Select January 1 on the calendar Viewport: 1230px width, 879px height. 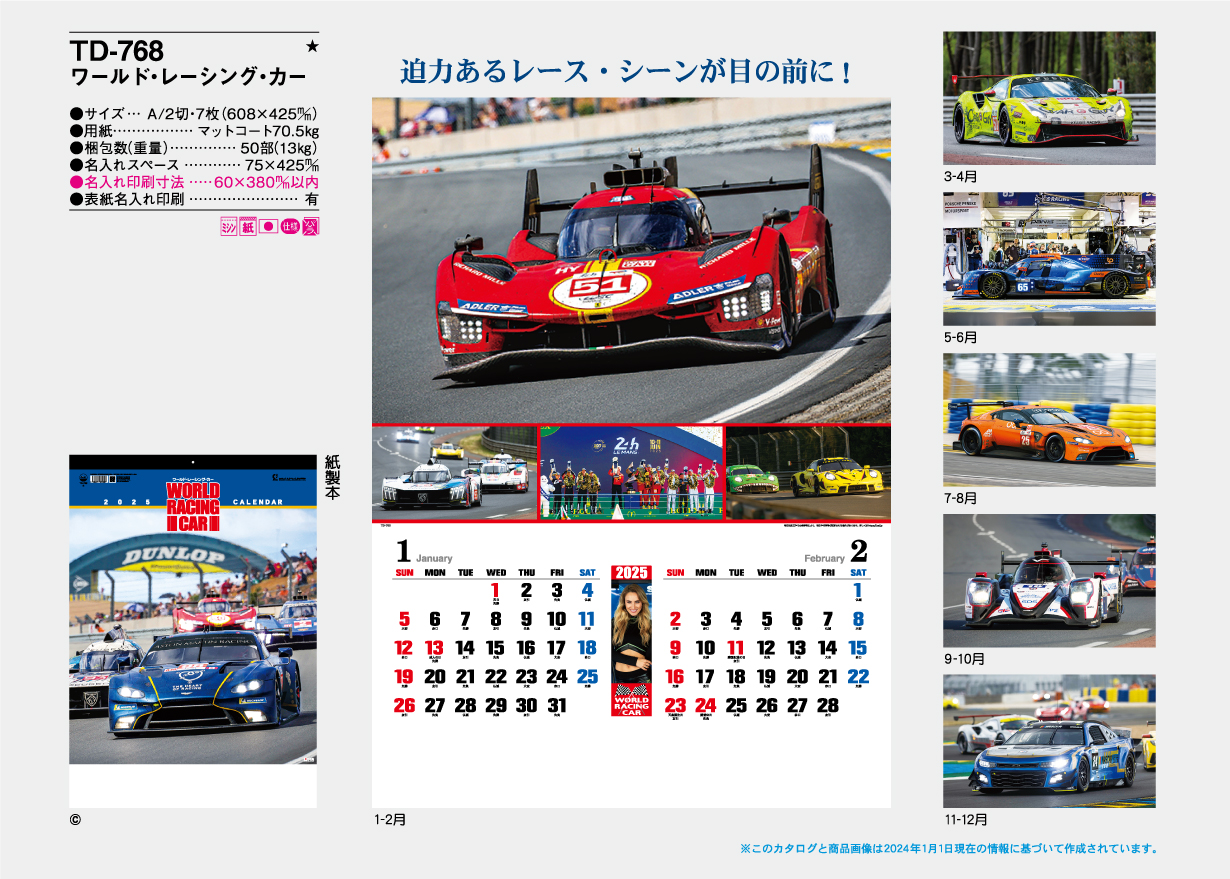[x=495, y=592]
